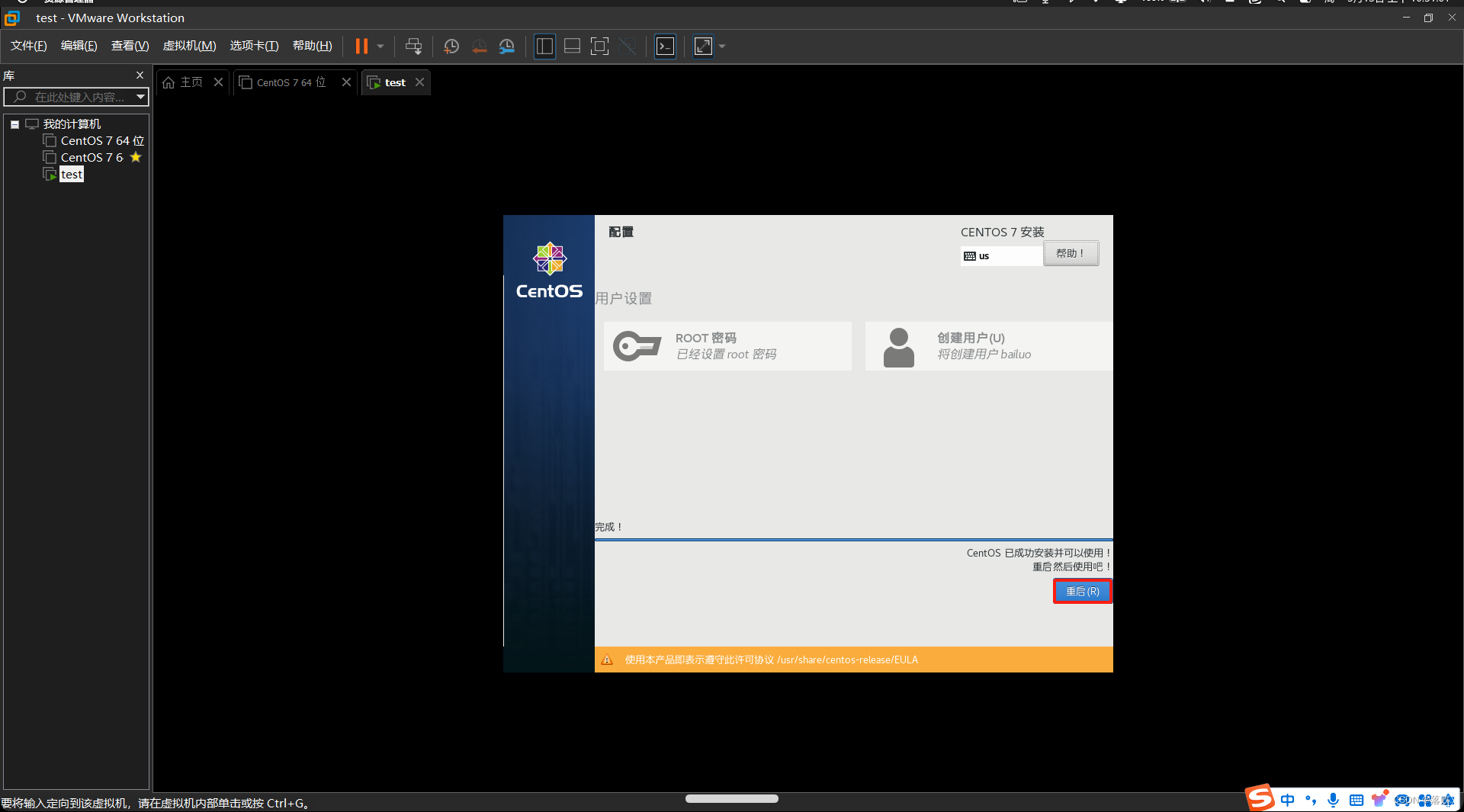Open the 虚拟机(M) menu
This screenshot has height=812, width=1464.
189,46
